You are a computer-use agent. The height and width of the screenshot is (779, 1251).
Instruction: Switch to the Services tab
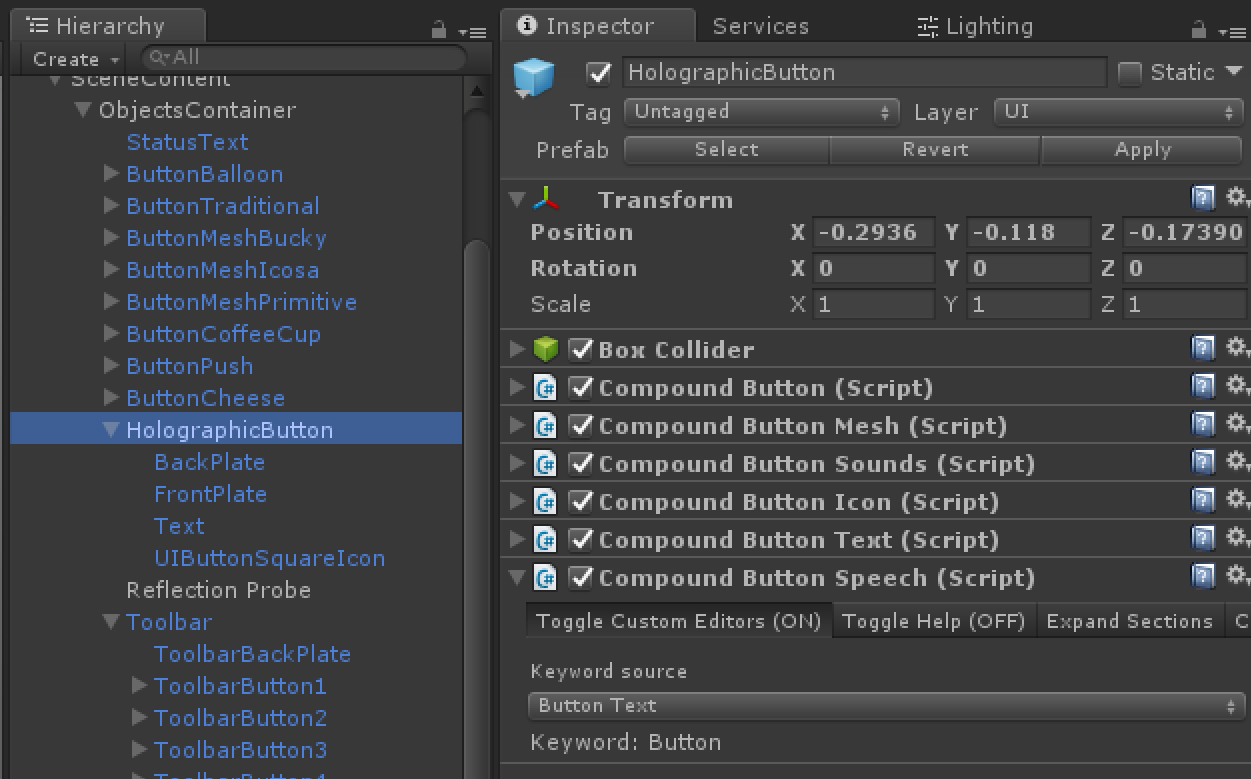coord(760,26)
